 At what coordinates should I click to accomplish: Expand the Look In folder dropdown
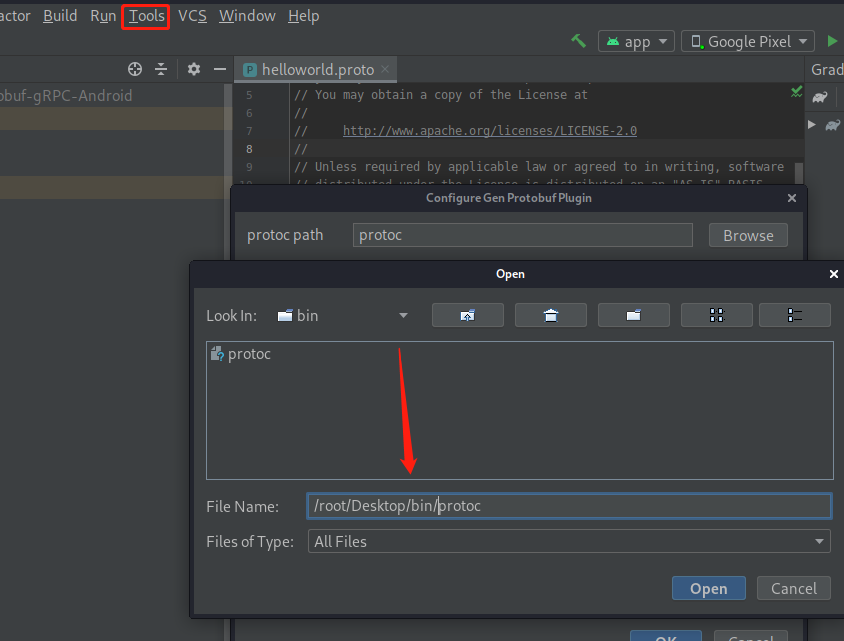[403, 315]
